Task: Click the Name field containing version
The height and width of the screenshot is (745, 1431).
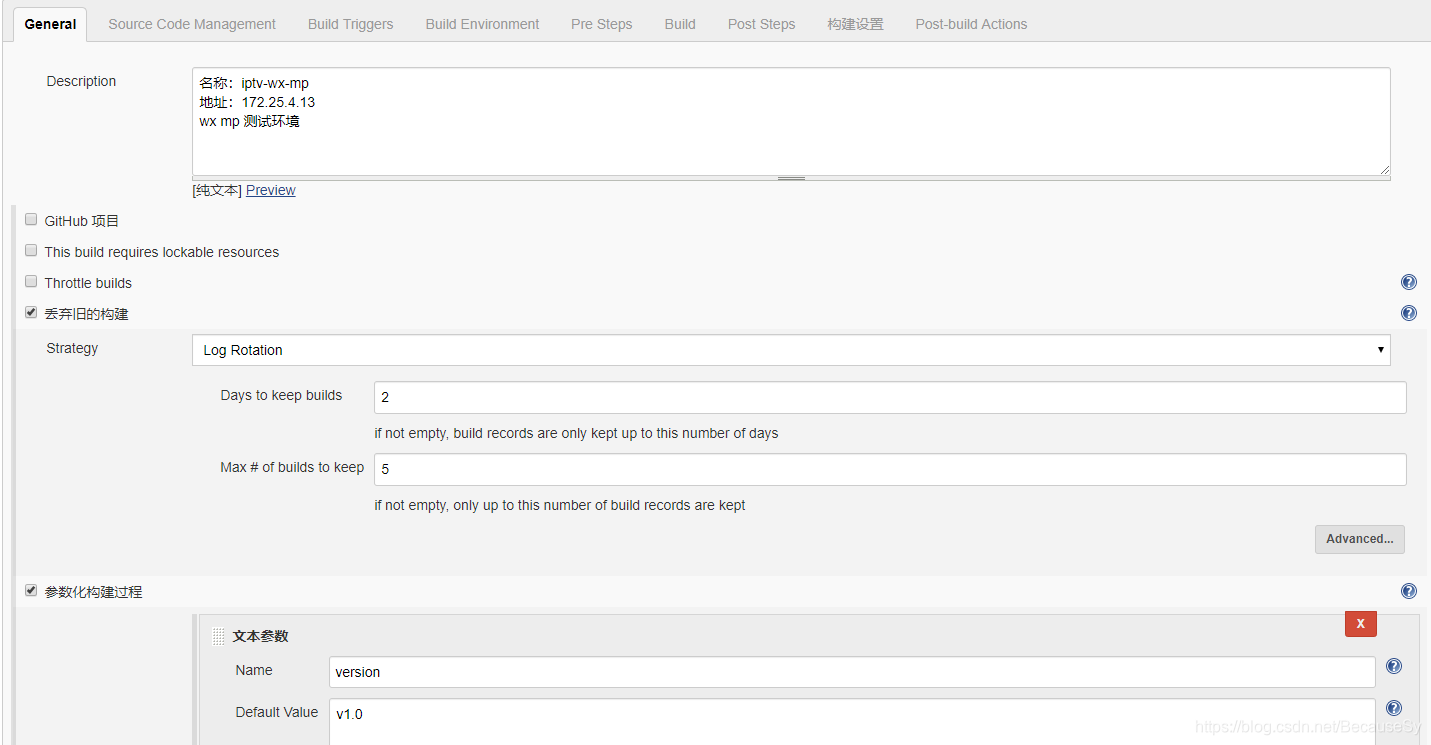Action: pos(852,672)
